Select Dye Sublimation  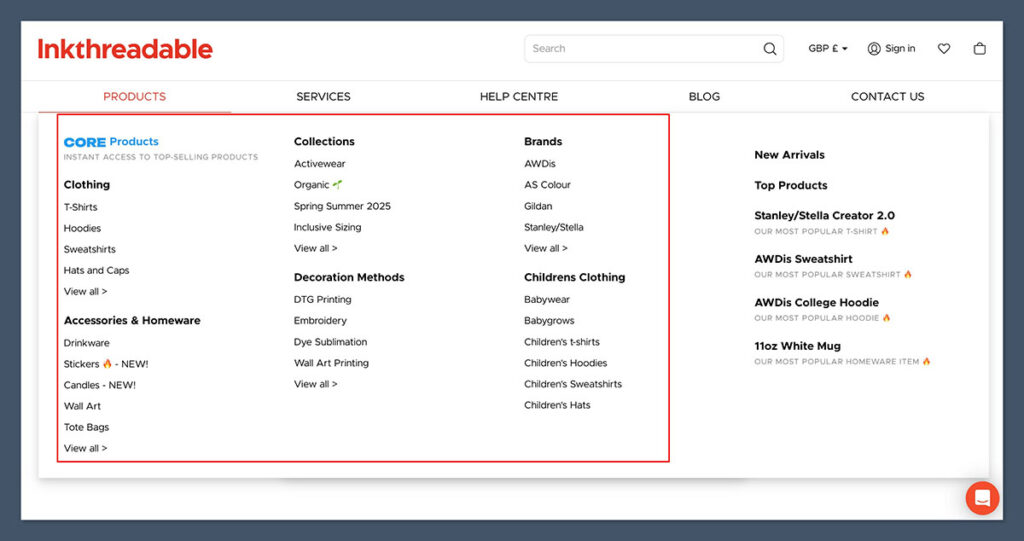pos(330,342)
